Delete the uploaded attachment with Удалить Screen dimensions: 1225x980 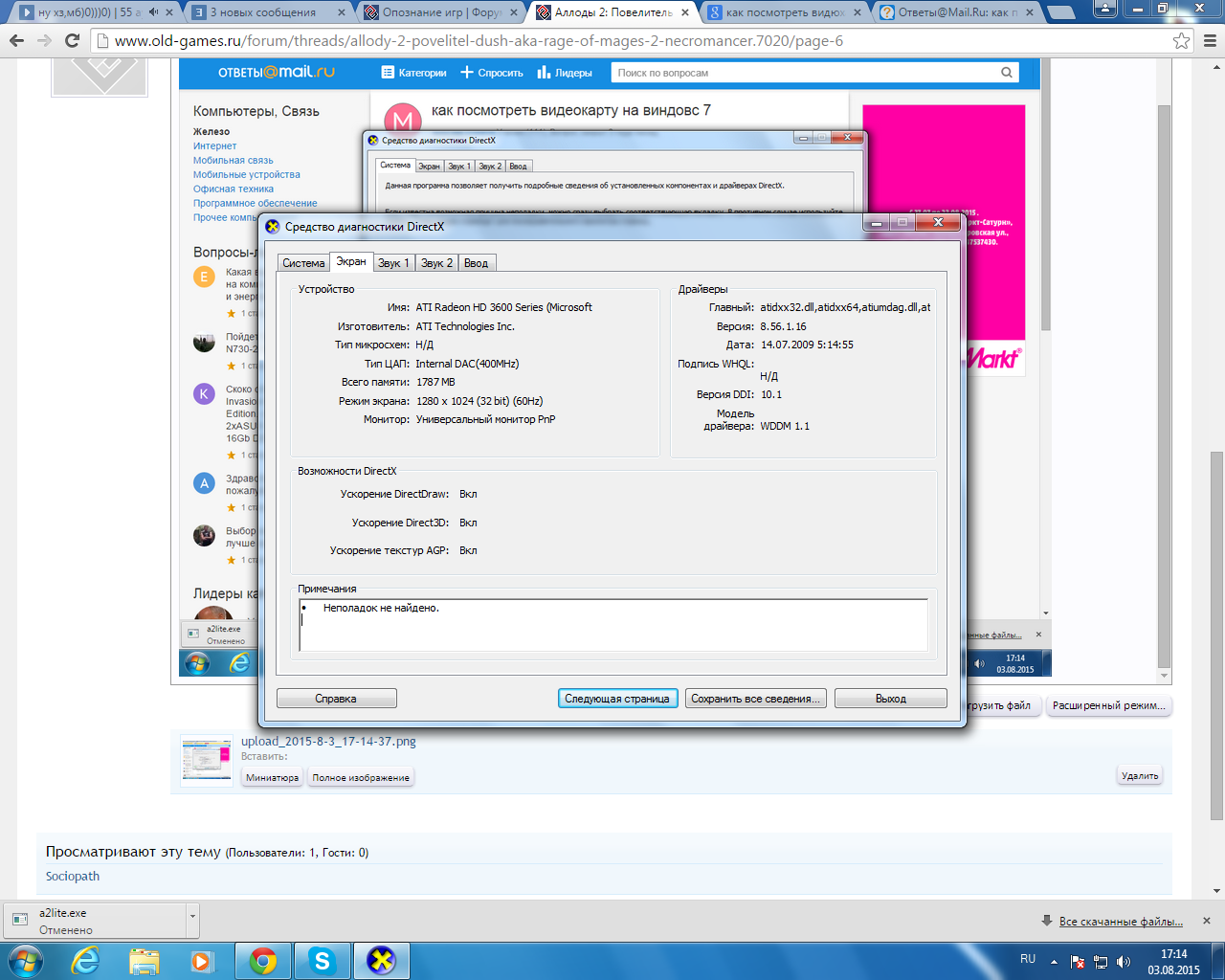(1140, 775)
